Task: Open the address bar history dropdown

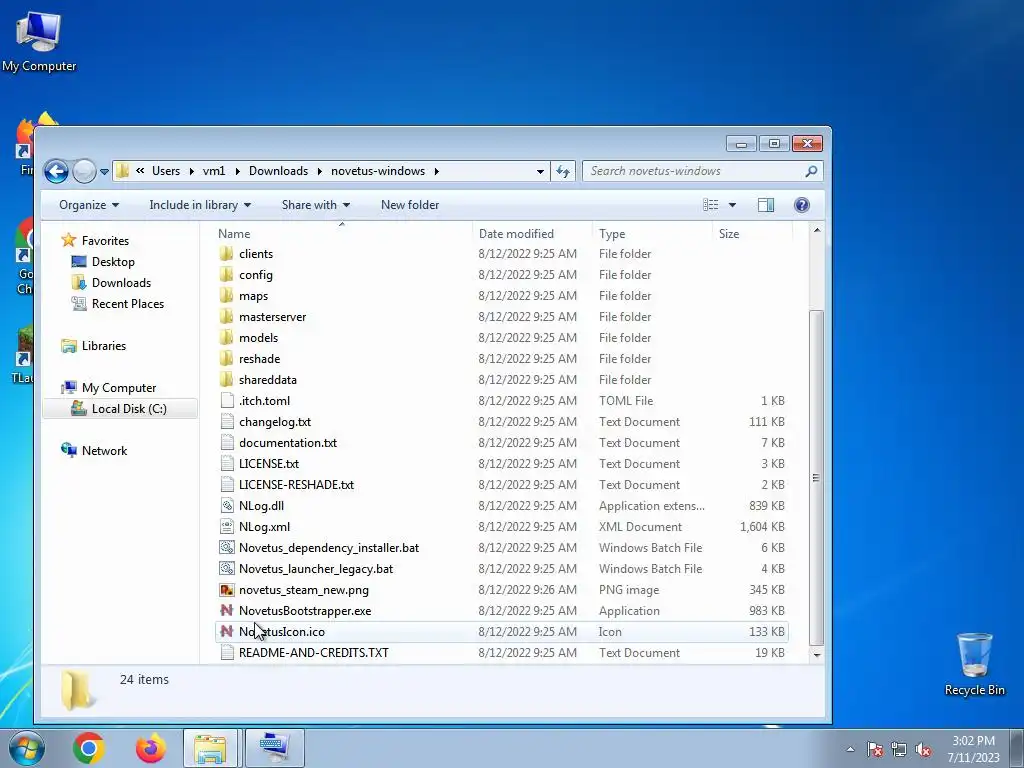Action: (540, 172)
